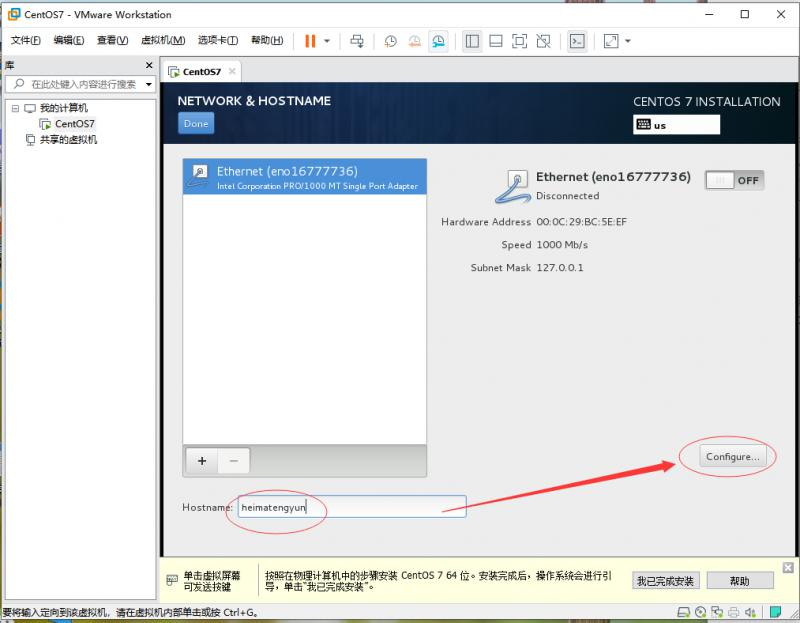Image resolution: width=800 pixels, height=623 pixels.
Task: Click the send Ctrl+Alt+Del toolbar icon
Action: pyautogui.click(x=357, y=41)
